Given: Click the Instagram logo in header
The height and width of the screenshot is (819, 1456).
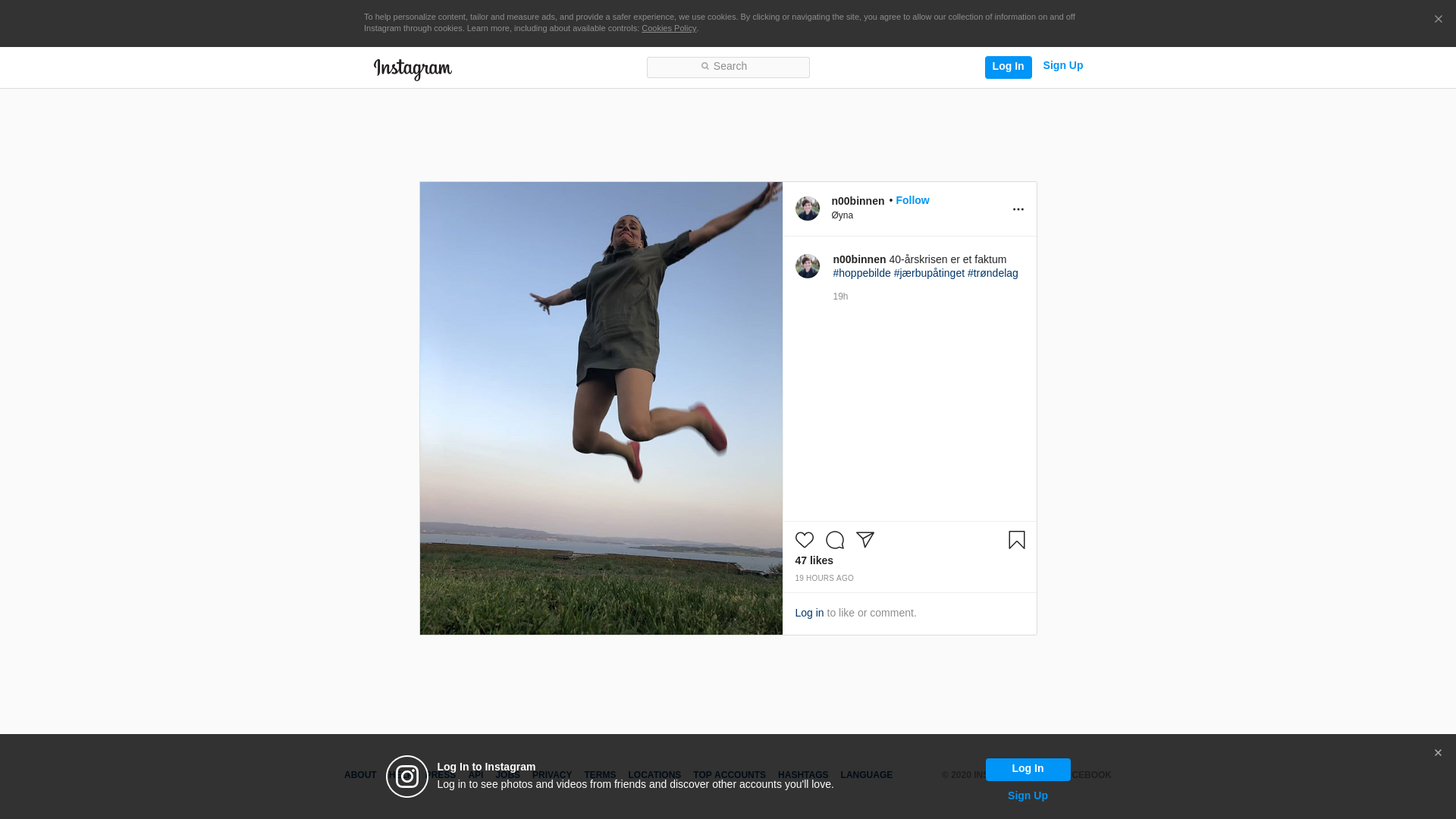Looking at the screenshot, I should 413,69.
